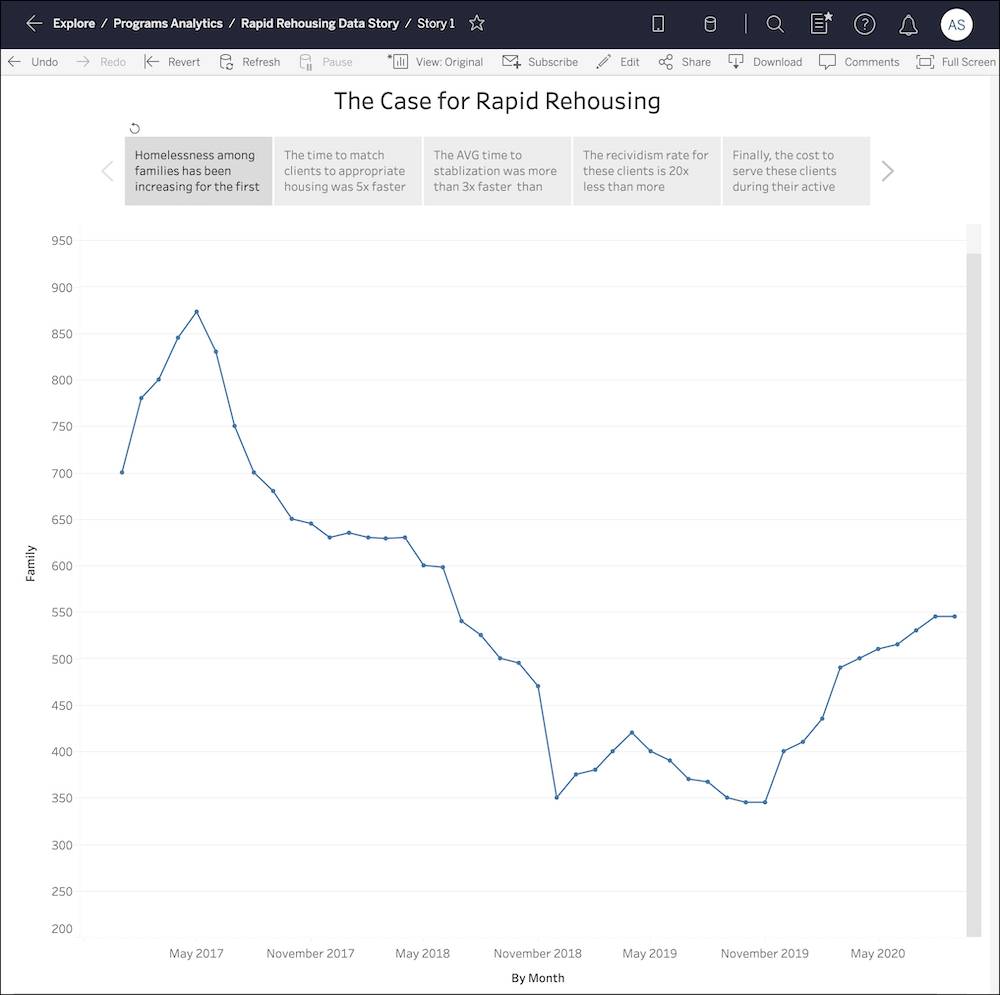Viewport: 1000px width, 995px height.
Task: Click the story point reset circular arrow
Action: point(135,128)
